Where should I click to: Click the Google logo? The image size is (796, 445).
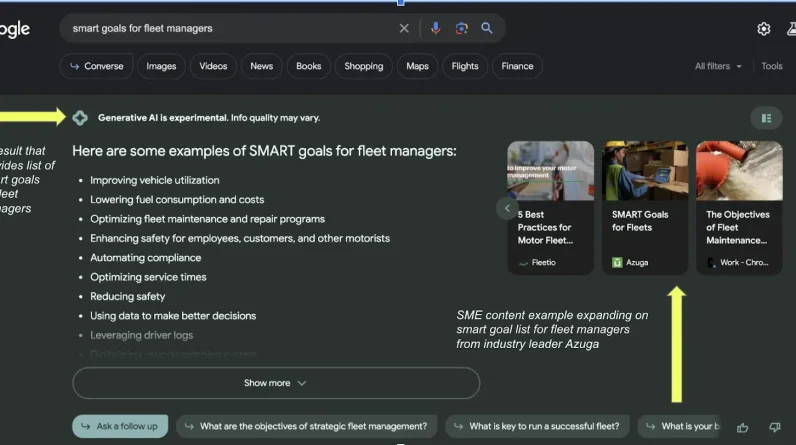click(x=15, y=29)
